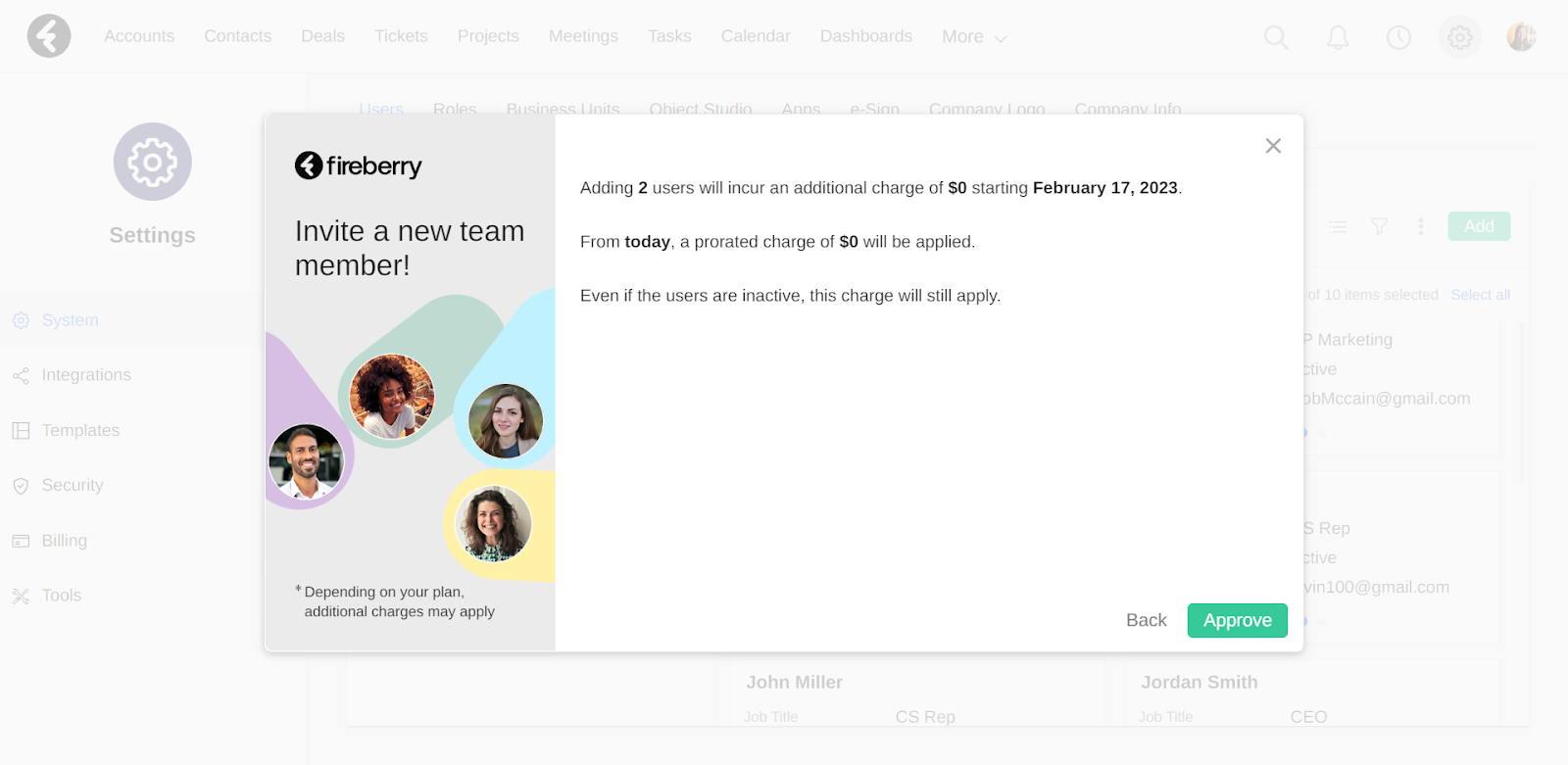Select Billing in the settings sidebar
Viewport: 1568px width, 765px height.
click(x=65, y=541)
